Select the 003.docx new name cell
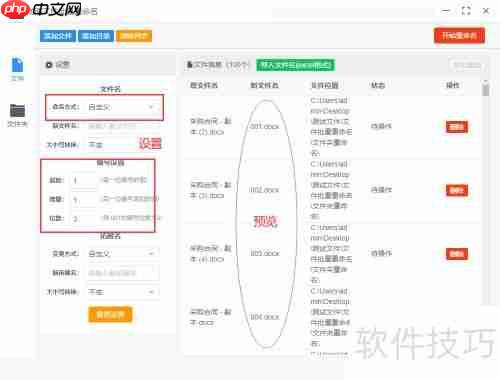Screen dimensions: 500x380 coord(265,253)
